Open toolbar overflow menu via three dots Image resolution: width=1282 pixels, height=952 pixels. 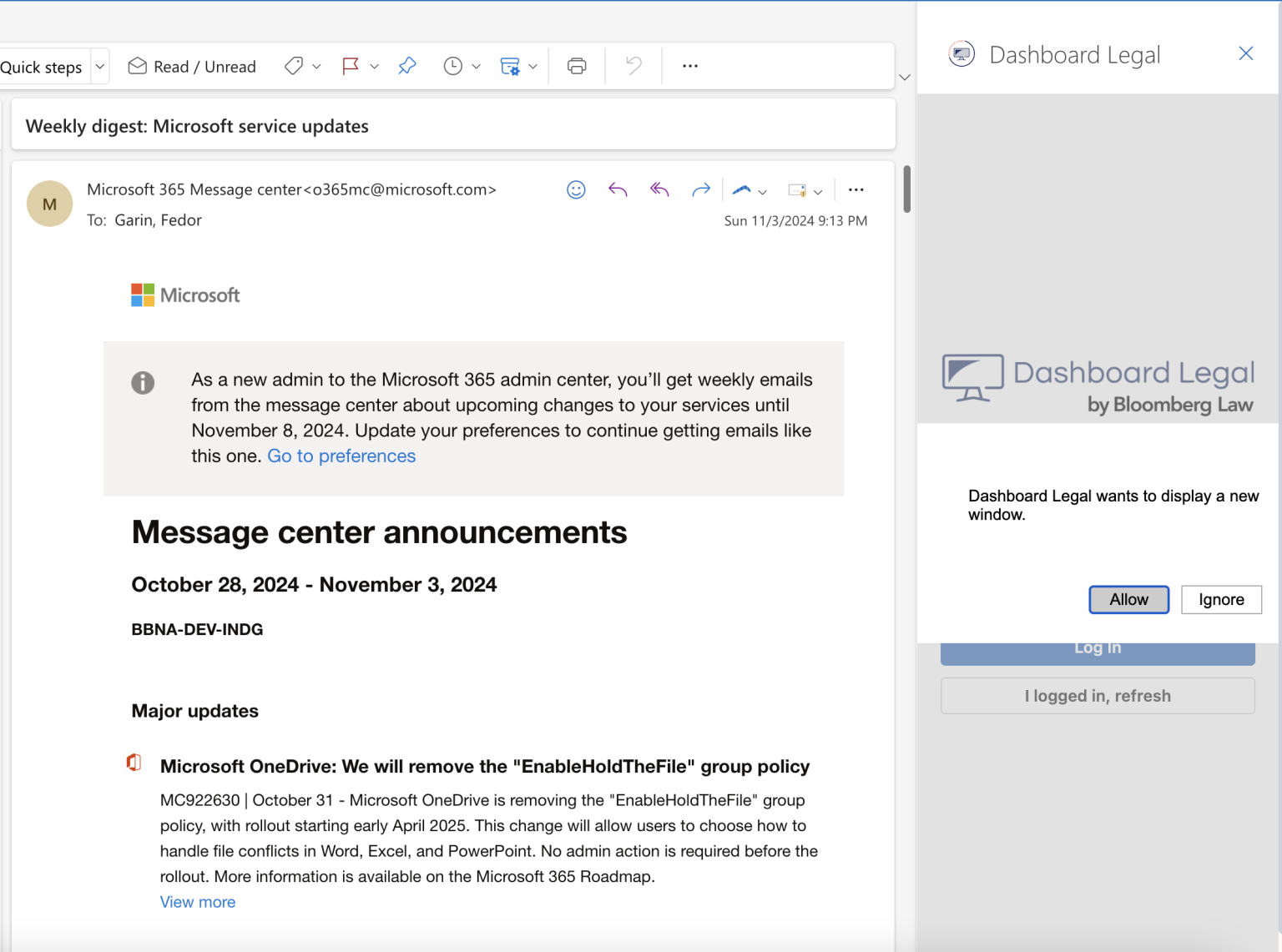pos(689,65)
